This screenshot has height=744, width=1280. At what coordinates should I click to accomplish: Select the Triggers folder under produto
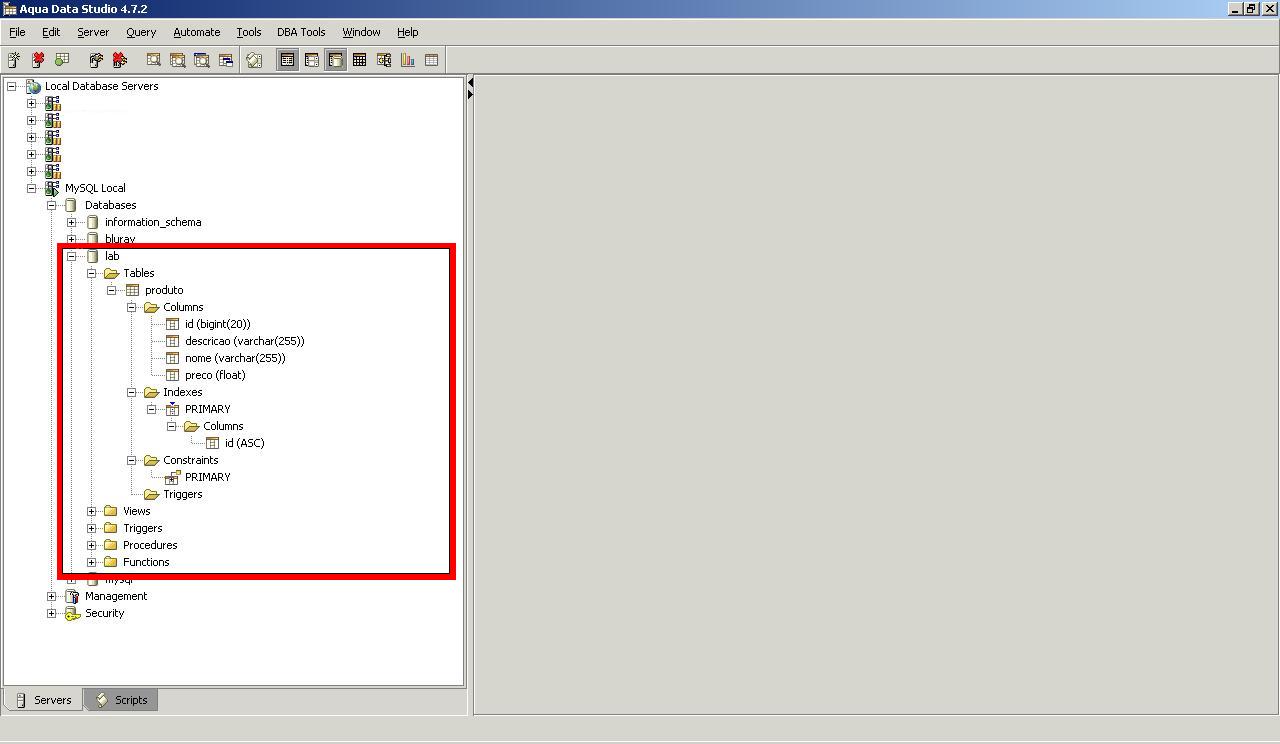[x=183, y=494]
